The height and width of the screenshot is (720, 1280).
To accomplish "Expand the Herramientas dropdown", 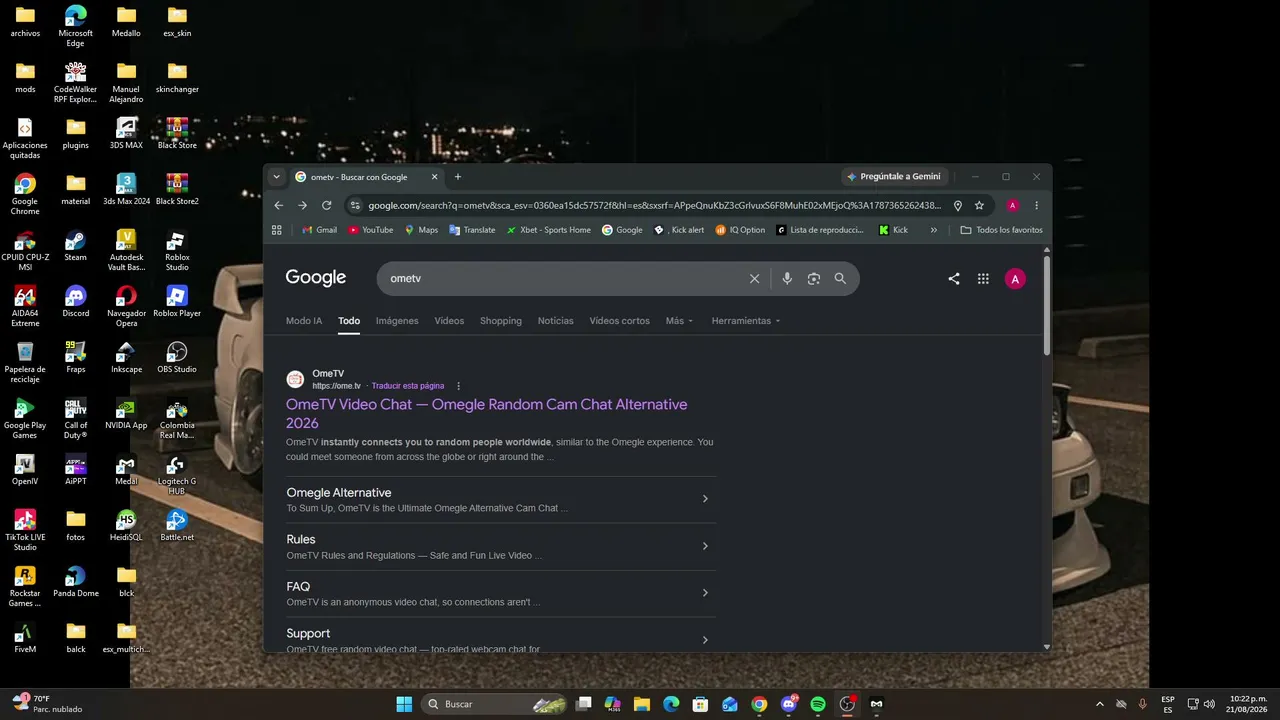I will [x=746, y=321].
